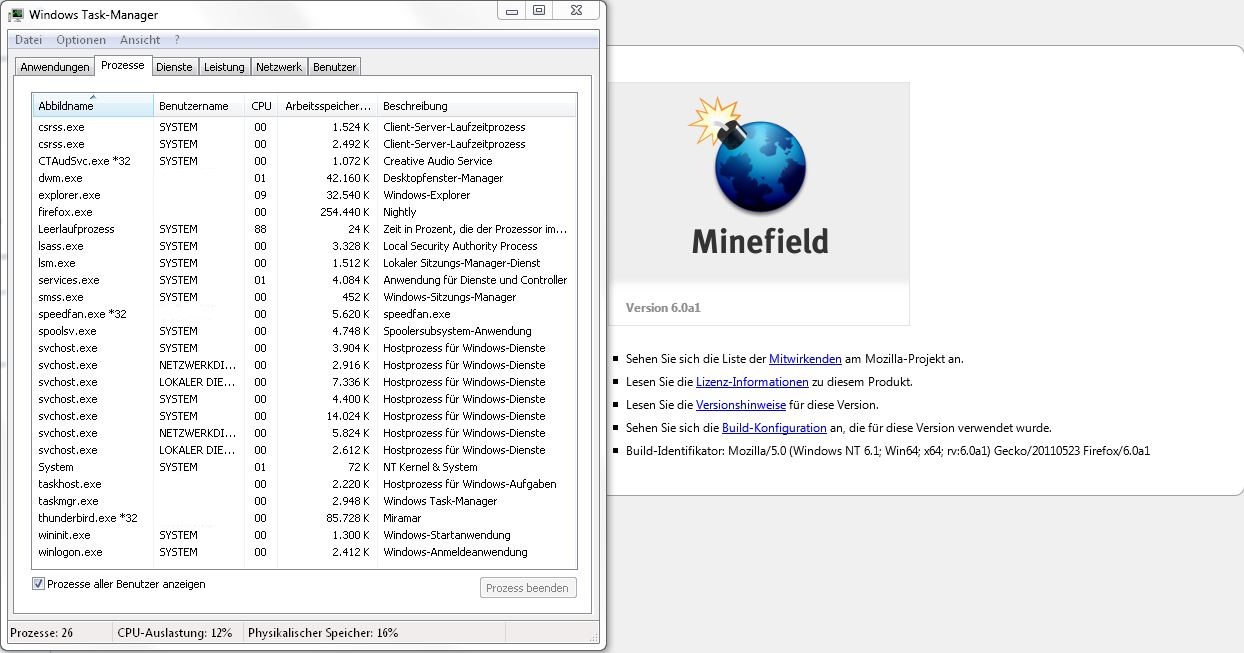Viewport: 1244px width, 653px height.
Task: Select the Leerlaufprozess row
Action: point(304,229)
